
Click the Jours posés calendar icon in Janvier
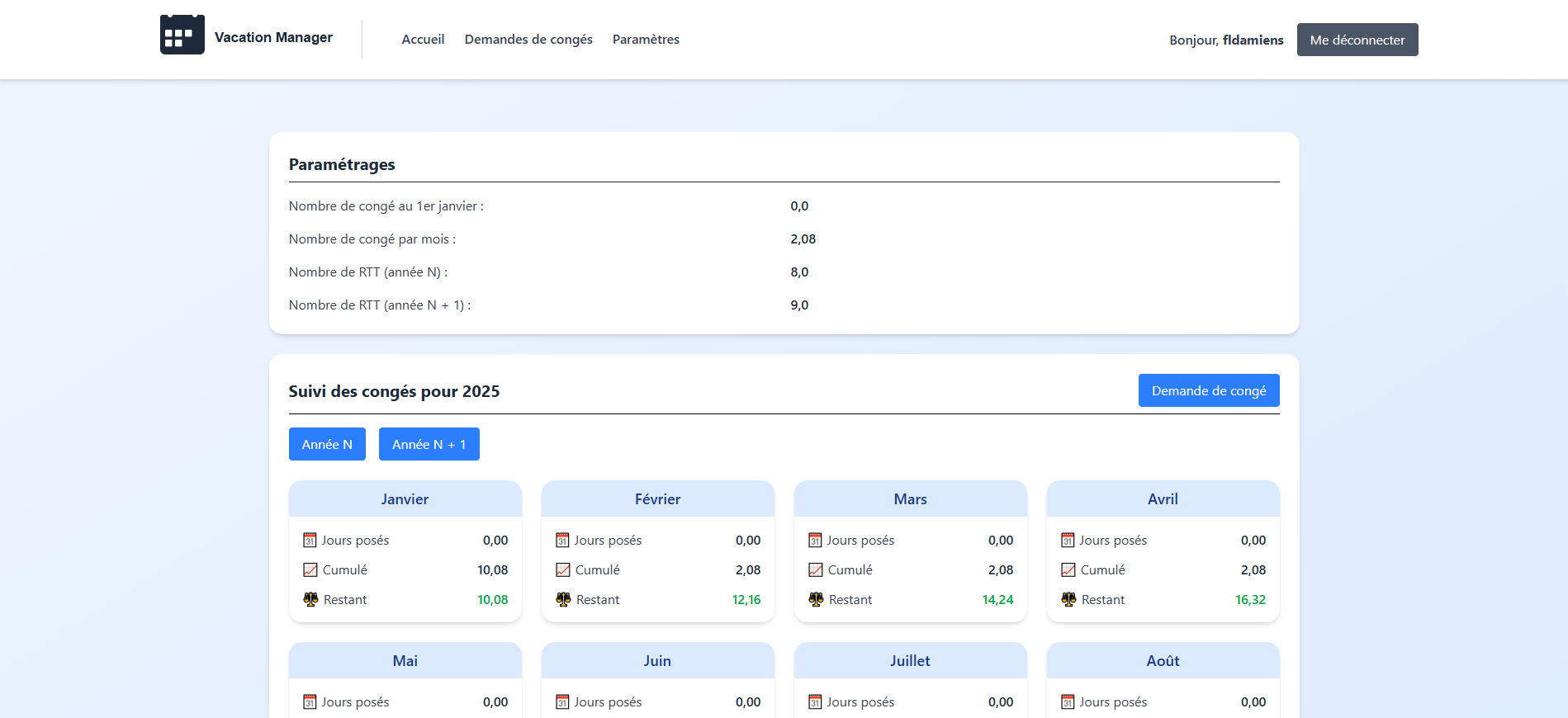pyautogui.click(x=310, y=541)
